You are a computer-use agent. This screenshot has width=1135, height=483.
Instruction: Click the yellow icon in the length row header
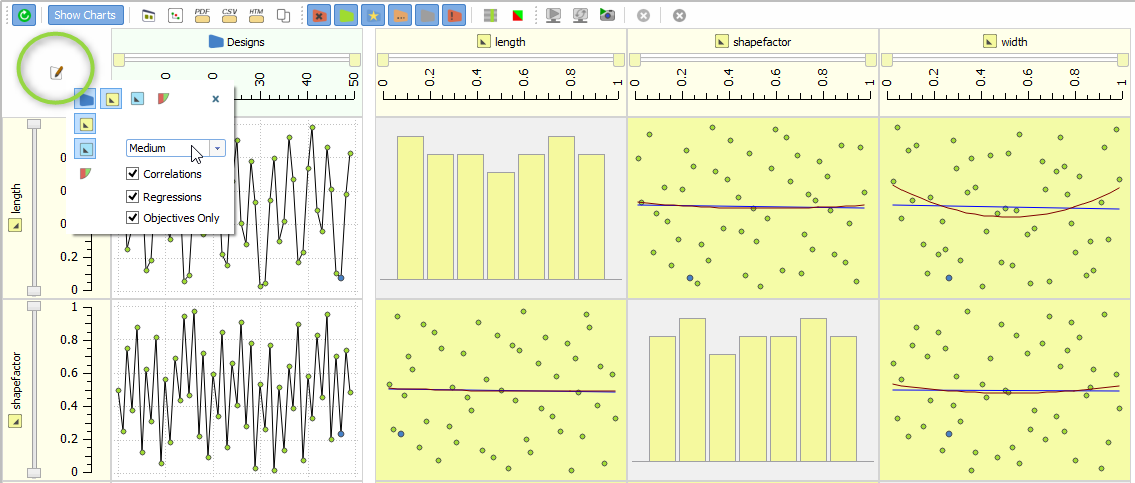point(15,225)
